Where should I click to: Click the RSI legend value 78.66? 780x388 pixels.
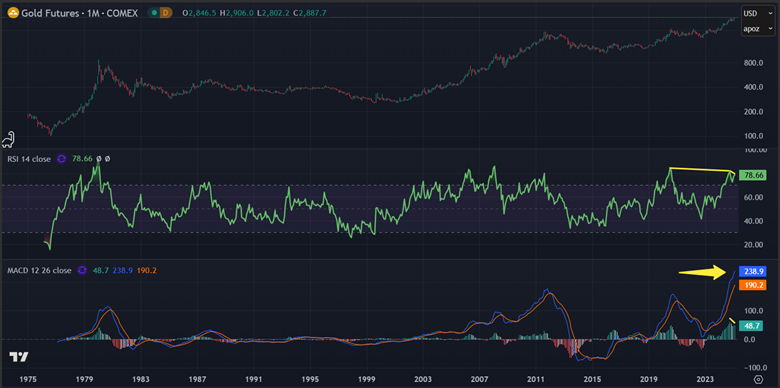pyautogui.click(x=83, y=159)
